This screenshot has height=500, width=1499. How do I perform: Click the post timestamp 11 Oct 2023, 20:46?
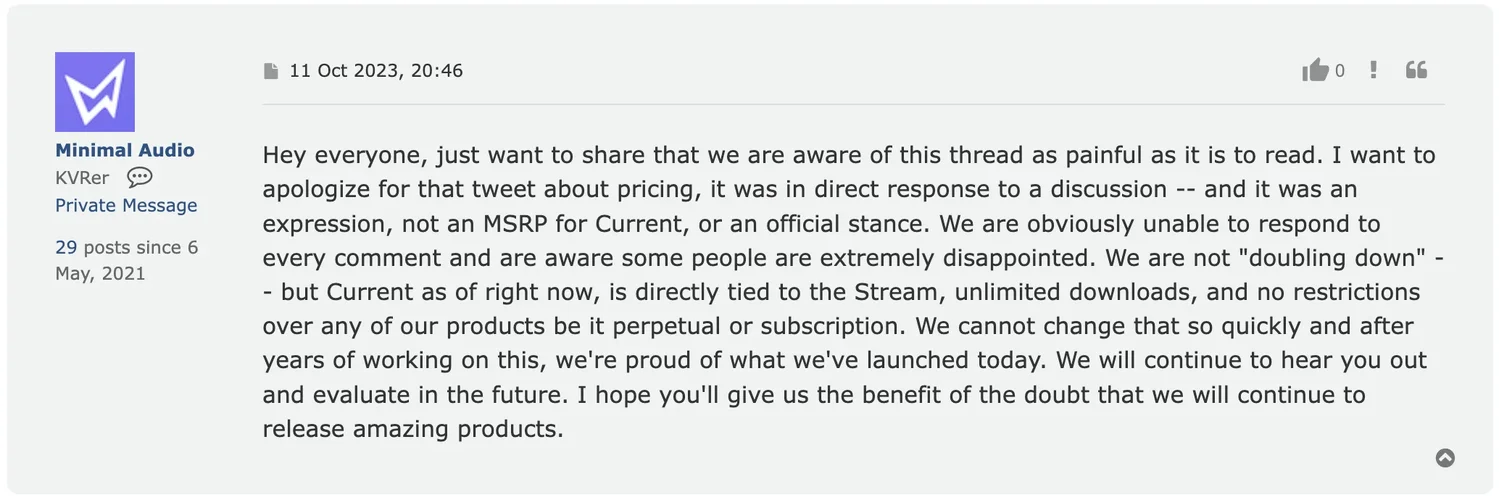[x=376, y=71]
